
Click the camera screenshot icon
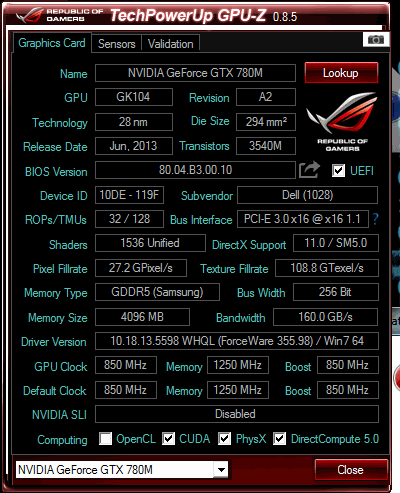[376, 40]
